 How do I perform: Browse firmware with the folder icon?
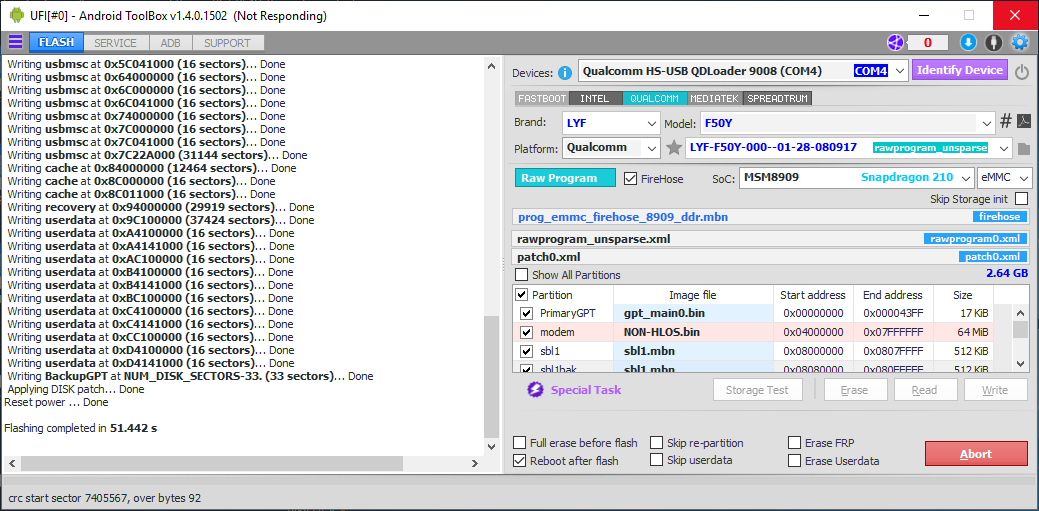click(x=1024, y=148)
